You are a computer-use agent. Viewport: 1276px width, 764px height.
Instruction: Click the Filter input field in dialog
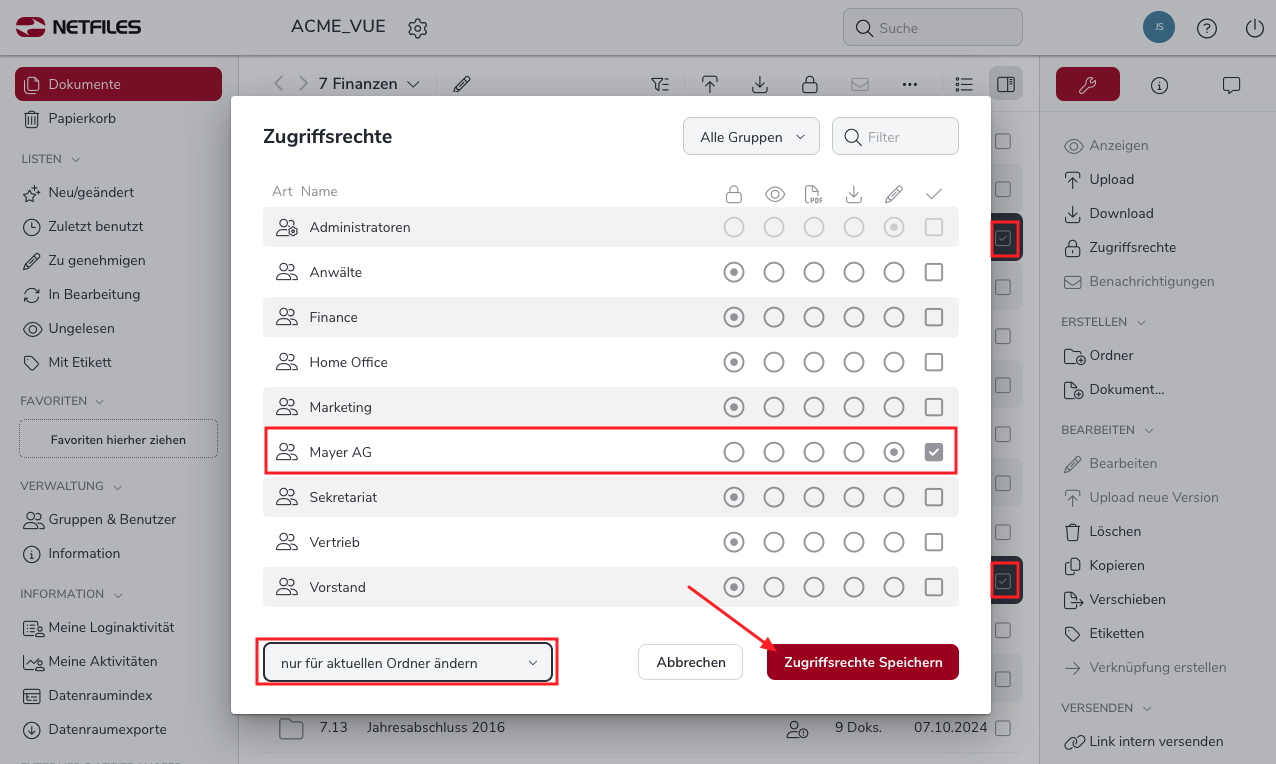click(x=905, y=137)
